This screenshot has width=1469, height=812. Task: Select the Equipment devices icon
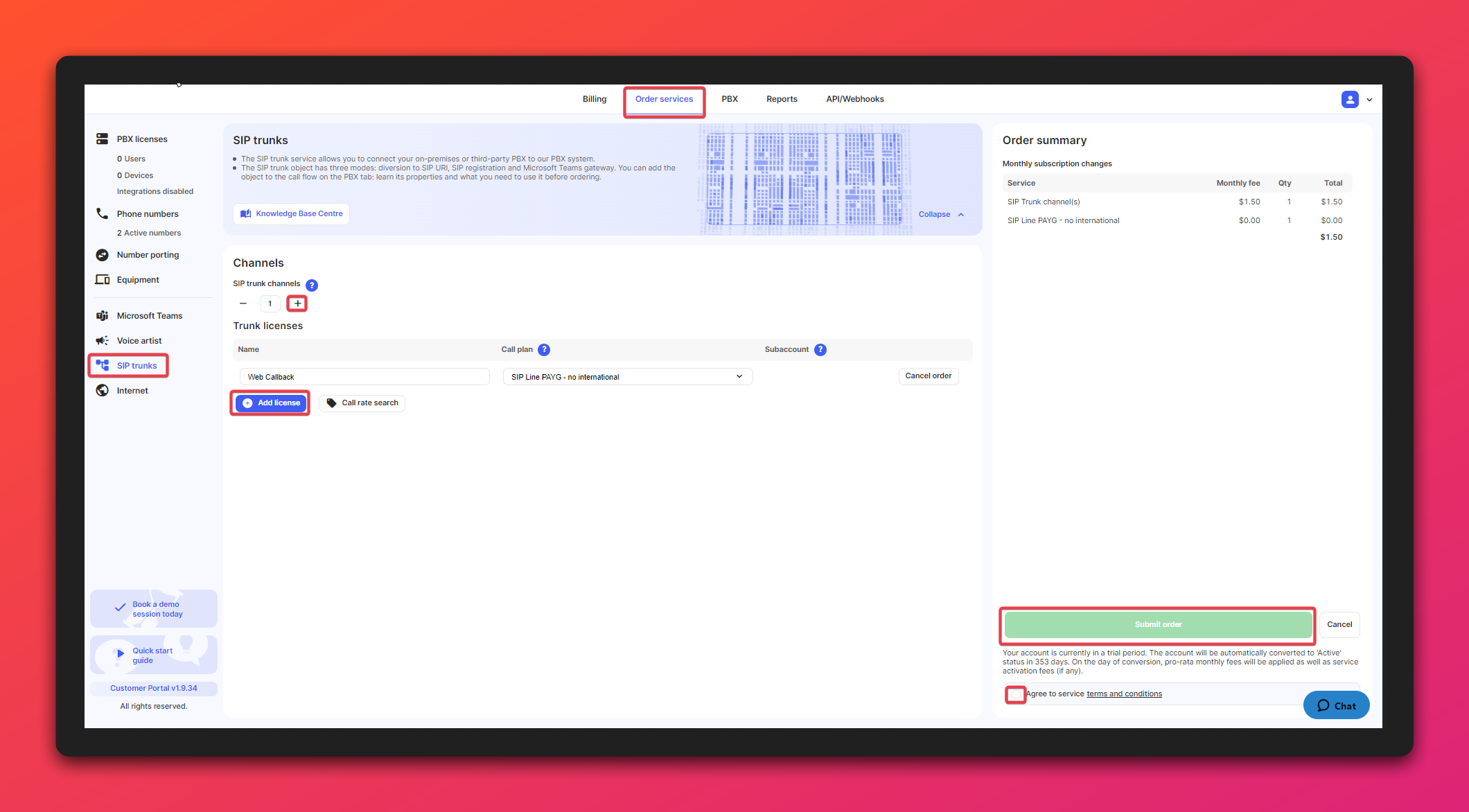[x=102, y=280]
